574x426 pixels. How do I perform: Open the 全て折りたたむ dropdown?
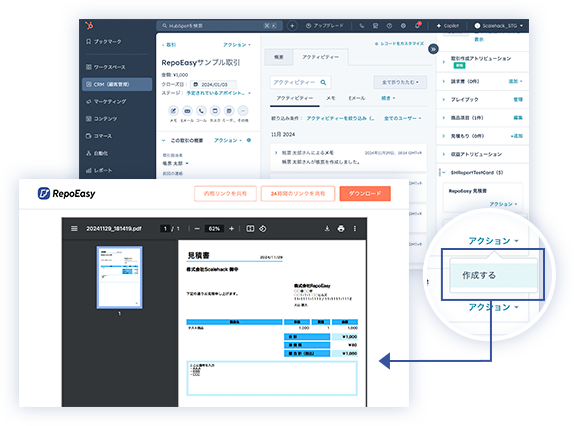point(400,82)
